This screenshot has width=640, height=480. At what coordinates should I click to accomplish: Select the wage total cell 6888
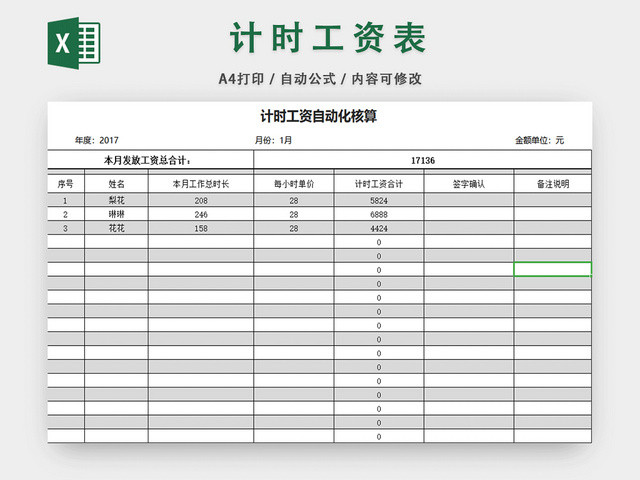click(379, 214)
